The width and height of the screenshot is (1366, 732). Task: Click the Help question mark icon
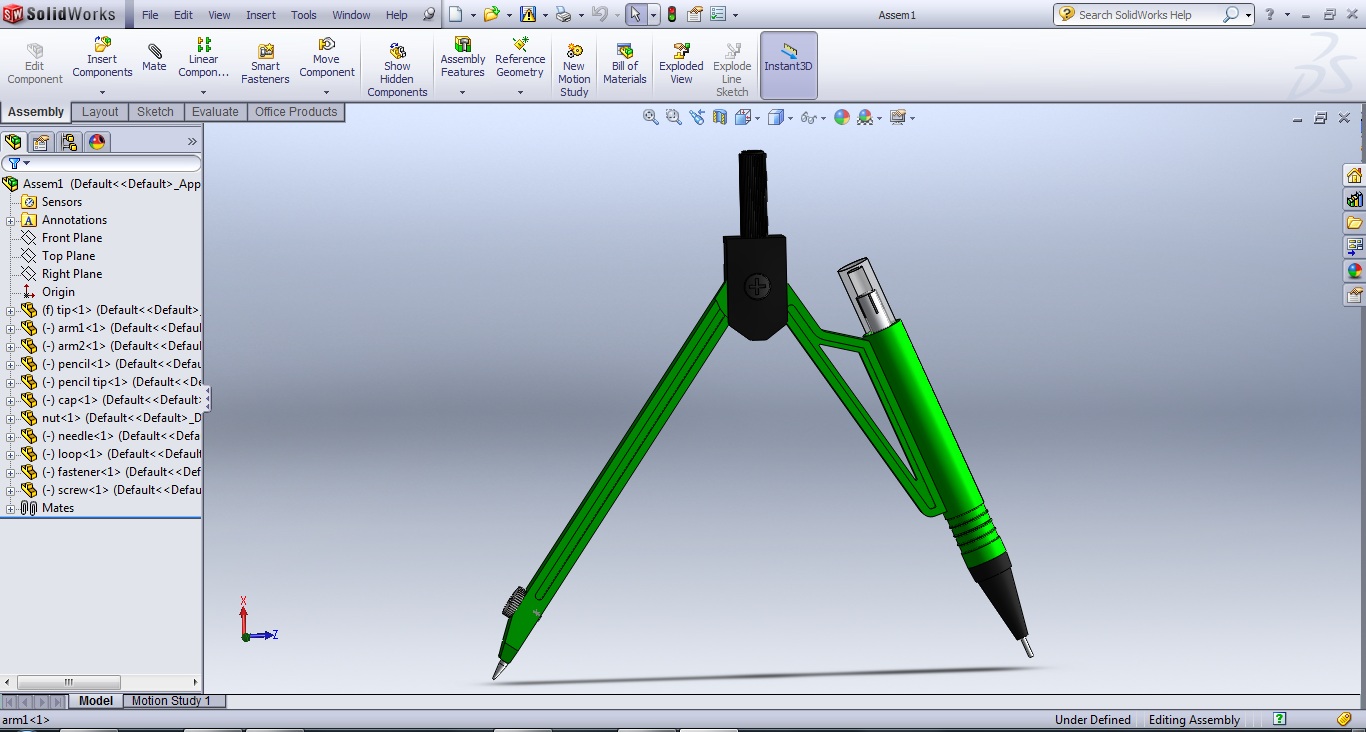pyautogui.click(x=1270, y=15)
